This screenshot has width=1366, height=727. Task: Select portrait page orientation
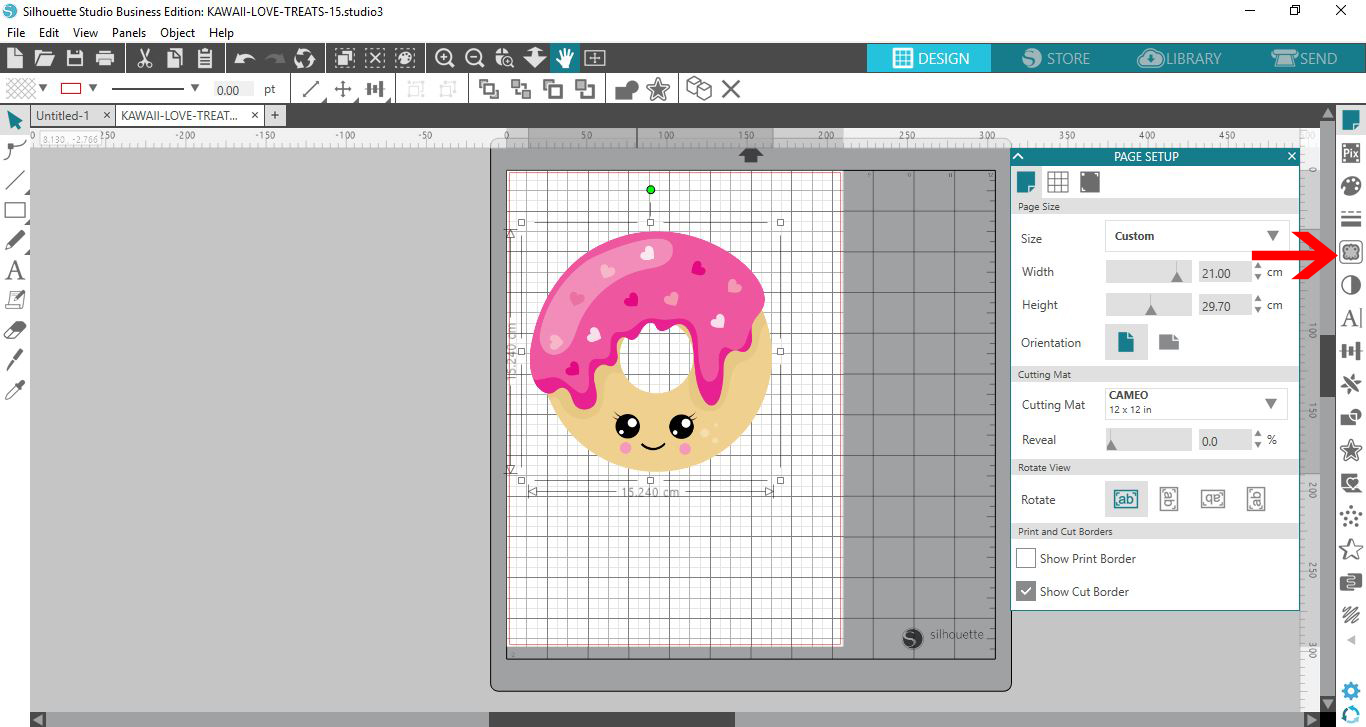1126,342
